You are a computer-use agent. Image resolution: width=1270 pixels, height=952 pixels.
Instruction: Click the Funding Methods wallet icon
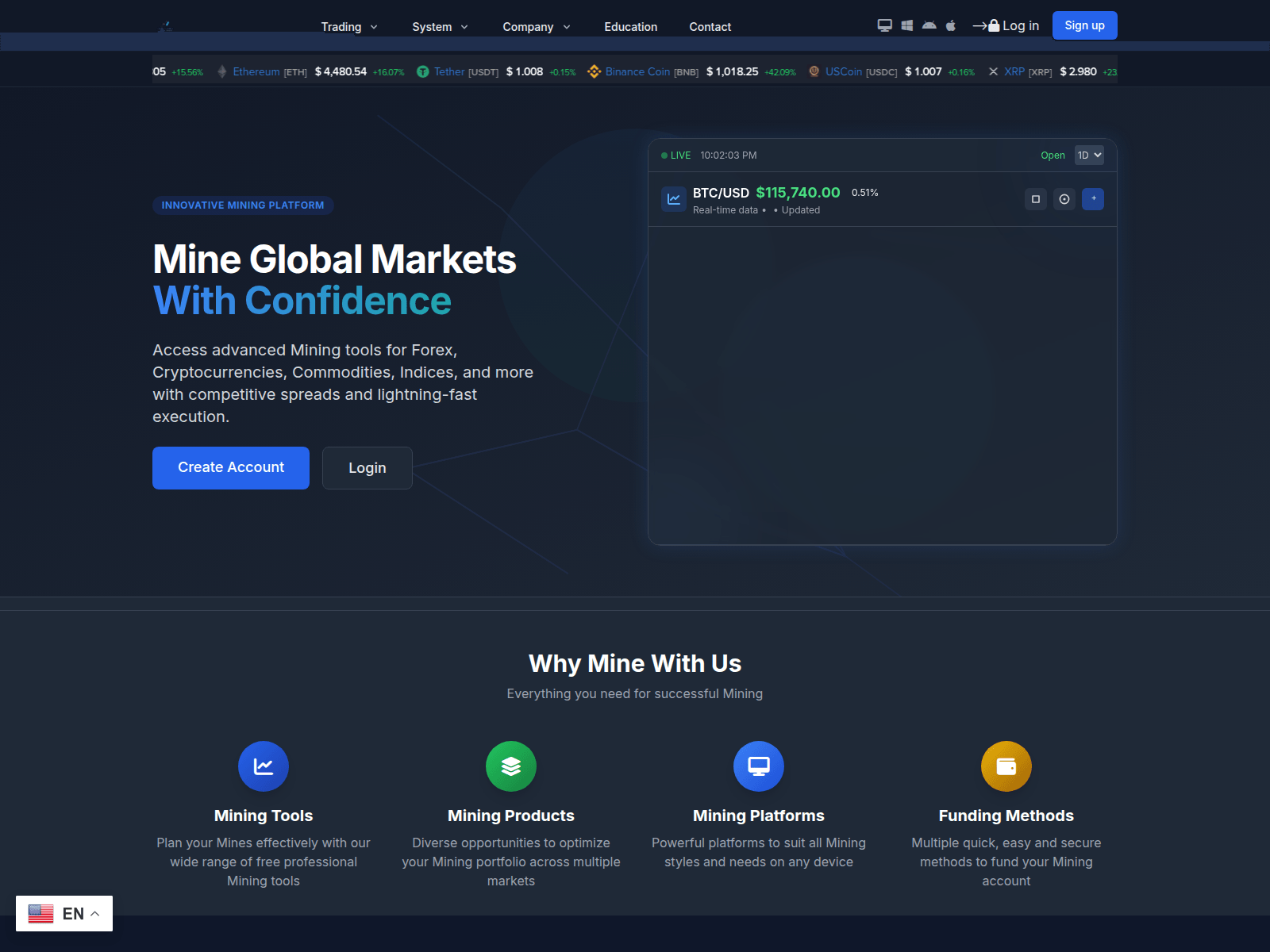tap(1006, 766)
